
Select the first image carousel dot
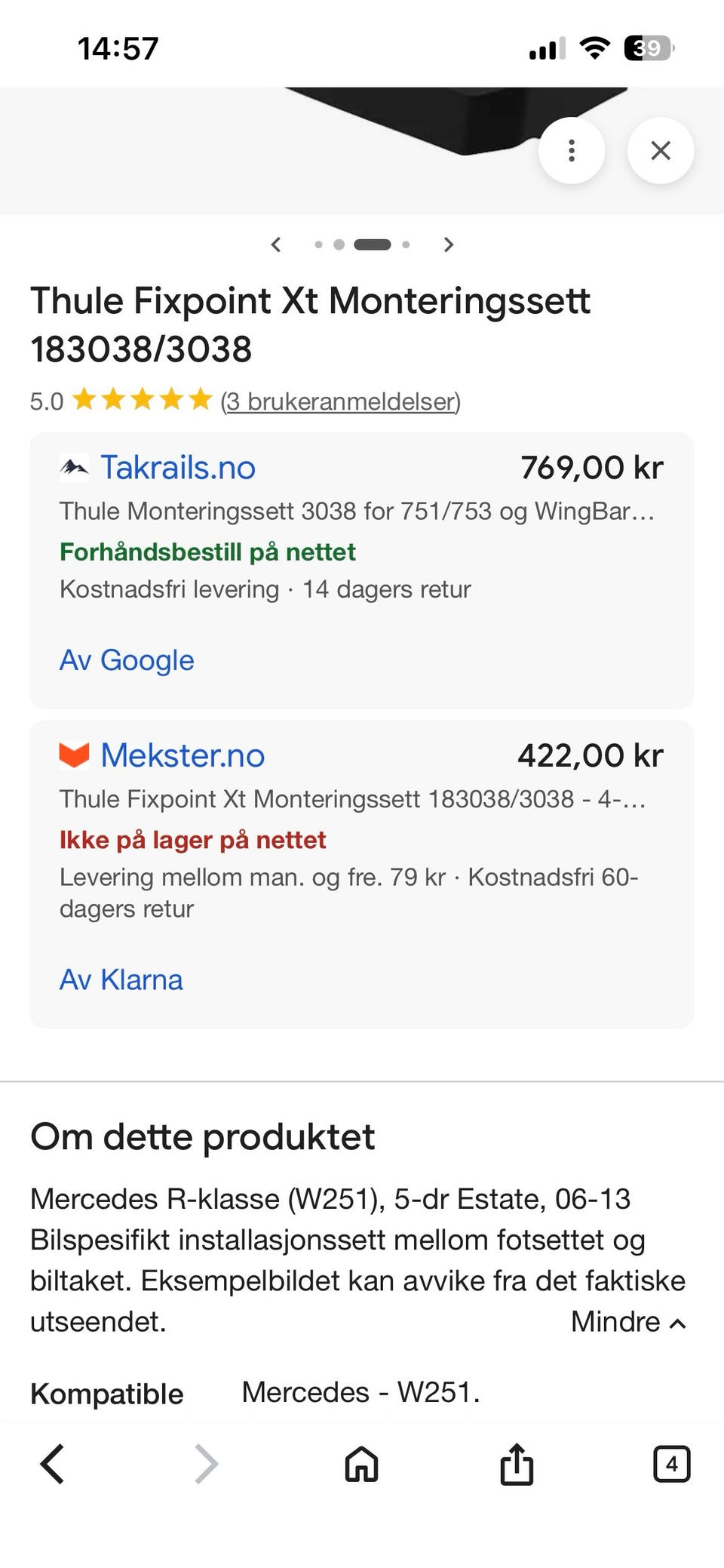pyautogui.click(x=318, y=244)
